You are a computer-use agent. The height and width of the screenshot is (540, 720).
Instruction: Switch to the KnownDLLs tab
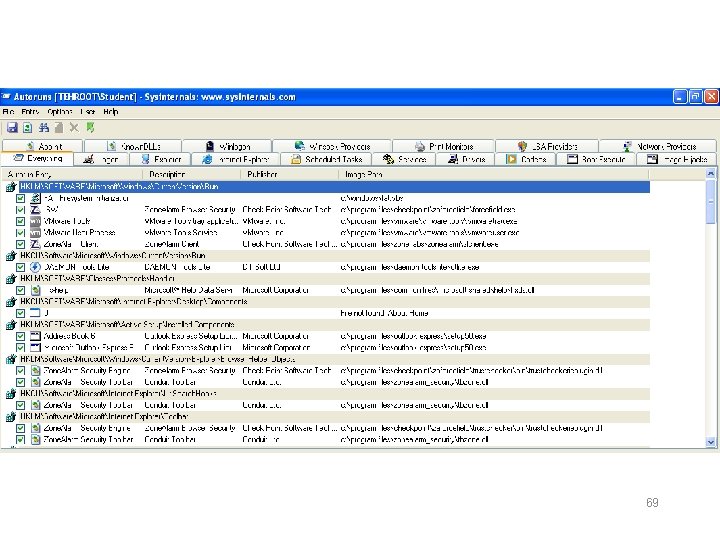(x=133, y=146)
